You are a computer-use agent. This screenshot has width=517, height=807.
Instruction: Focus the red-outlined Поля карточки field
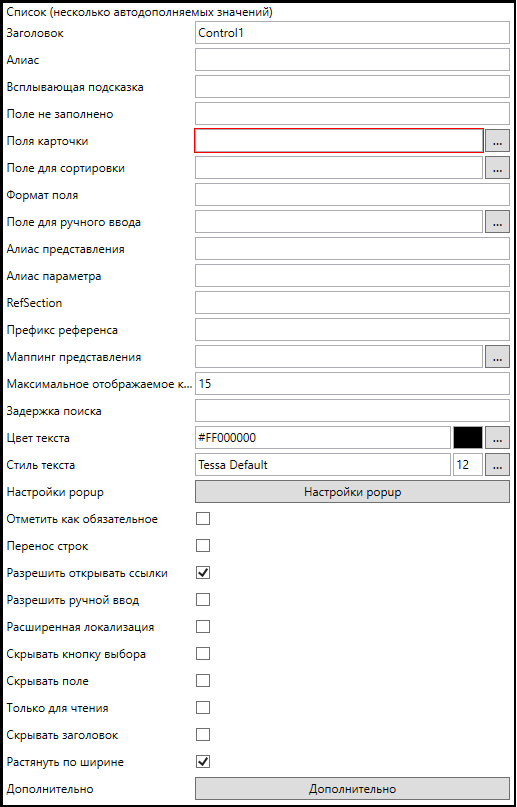[x=339, y=141]
